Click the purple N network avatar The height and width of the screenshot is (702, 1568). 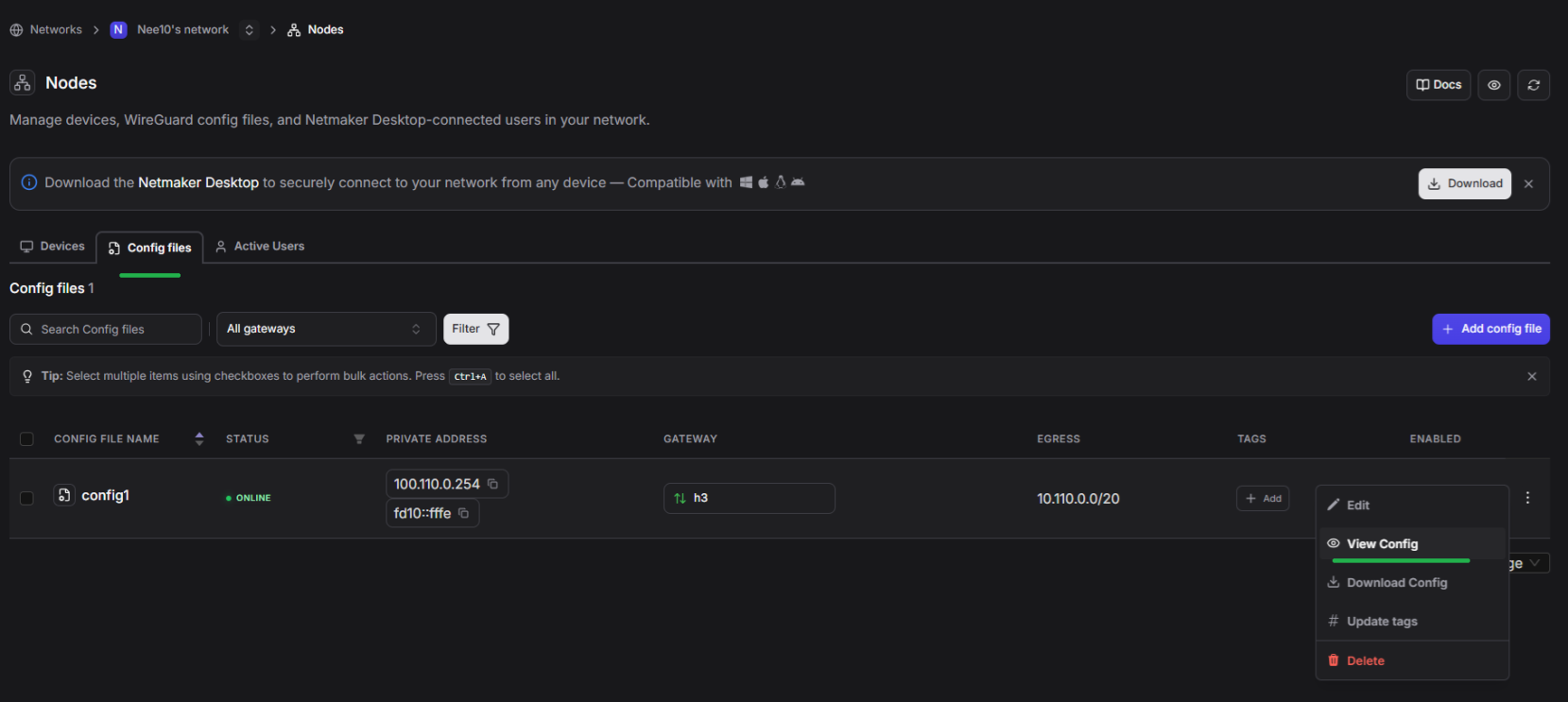tap(118, 30)
